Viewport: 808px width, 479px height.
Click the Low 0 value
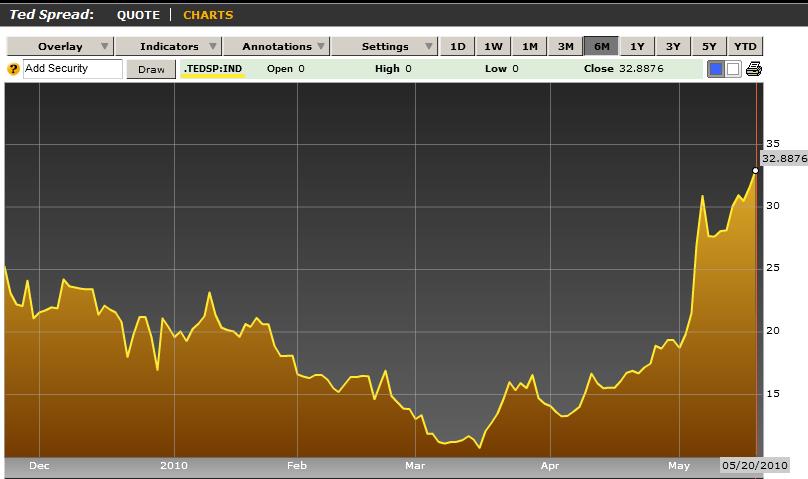tap(501, 69)
